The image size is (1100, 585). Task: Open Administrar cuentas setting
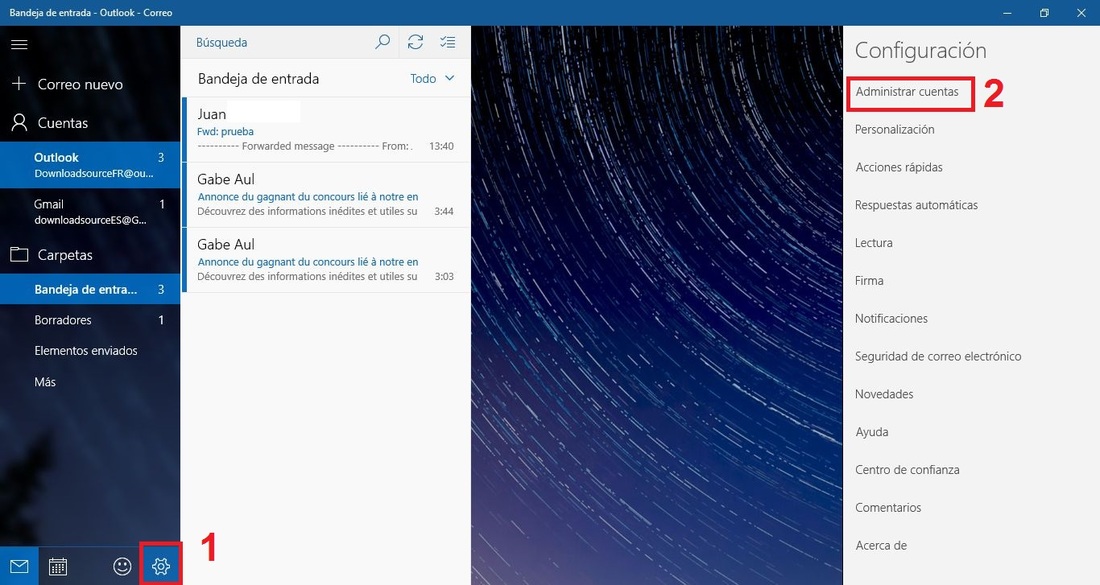[x=906, y=91]
